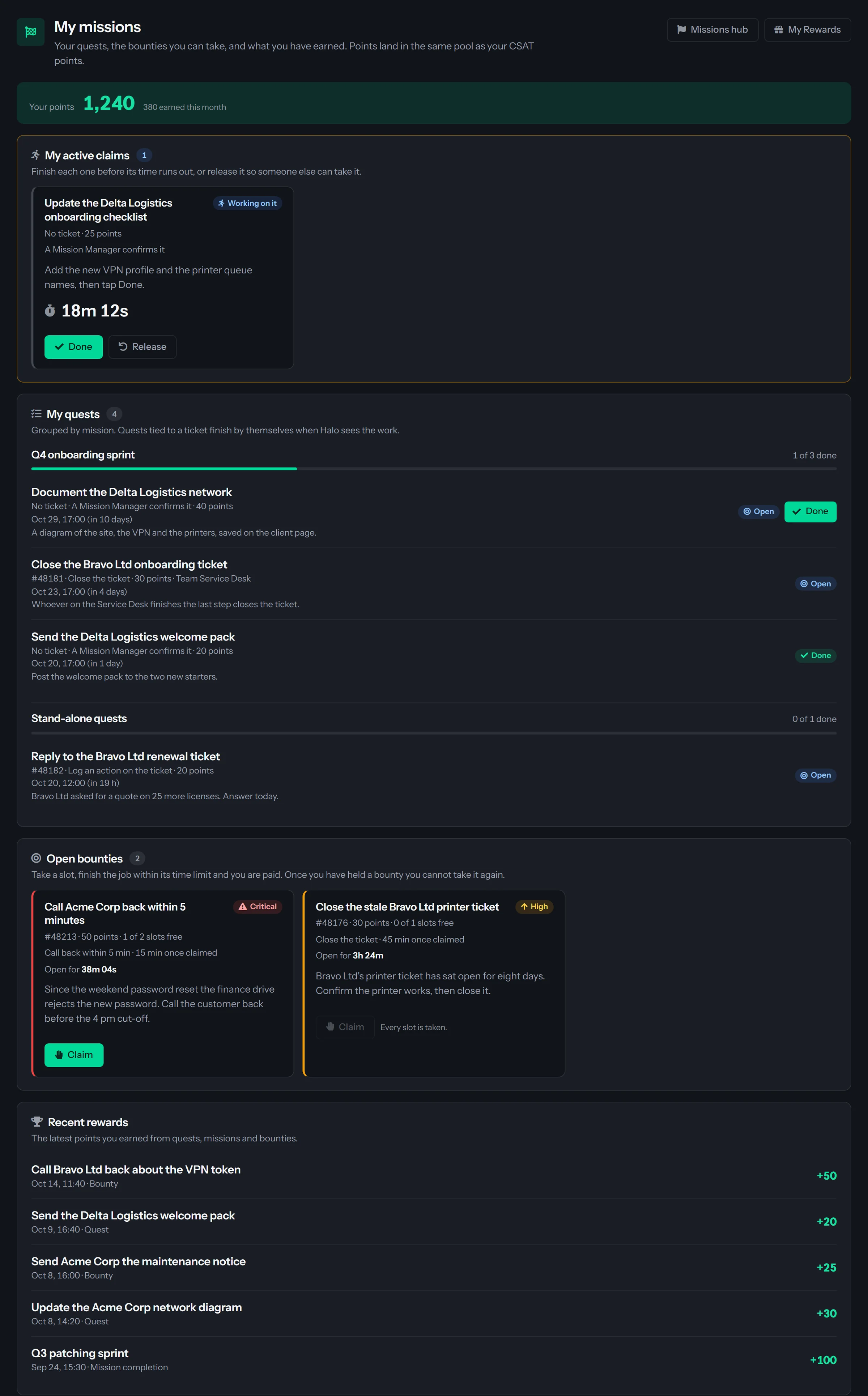Click the checklist icon beside My quests
The height and width of the screenshot is (1396, 868).
tap(36, 414)
